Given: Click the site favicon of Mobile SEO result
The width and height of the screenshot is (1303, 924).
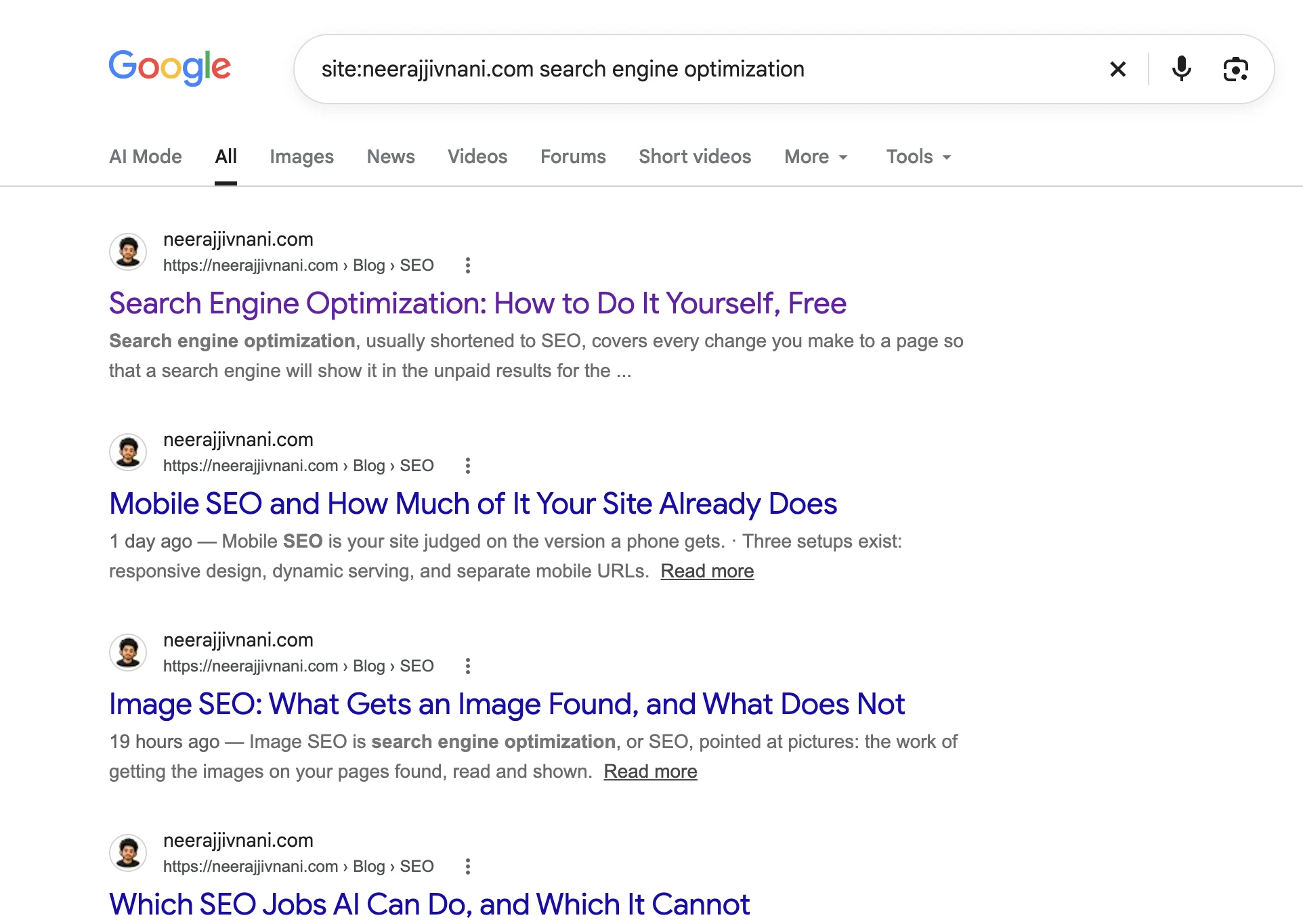Looking at the screenshot, I should 128,452.
